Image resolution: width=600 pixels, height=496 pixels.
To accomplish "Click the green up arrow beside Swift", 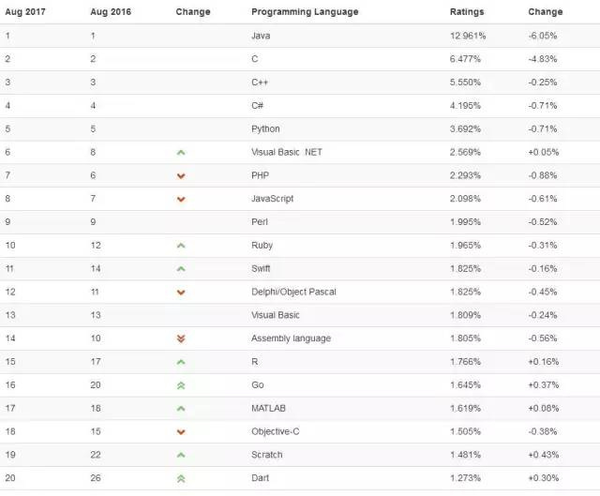I will pyautogui.click(x=181, y=269).
